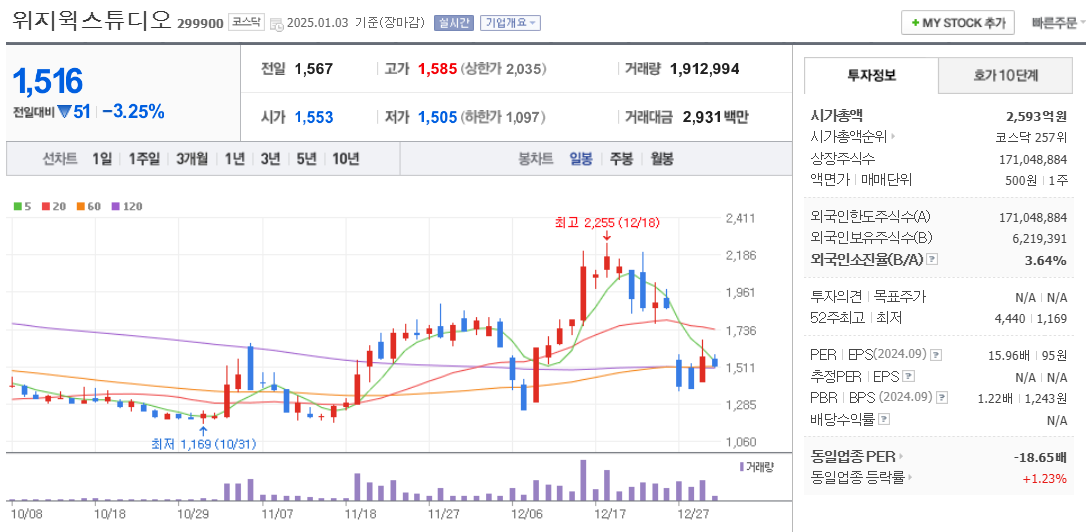1091x532 pixels.
Task: Select the 1일 line chart period
Action: point(102,159)
